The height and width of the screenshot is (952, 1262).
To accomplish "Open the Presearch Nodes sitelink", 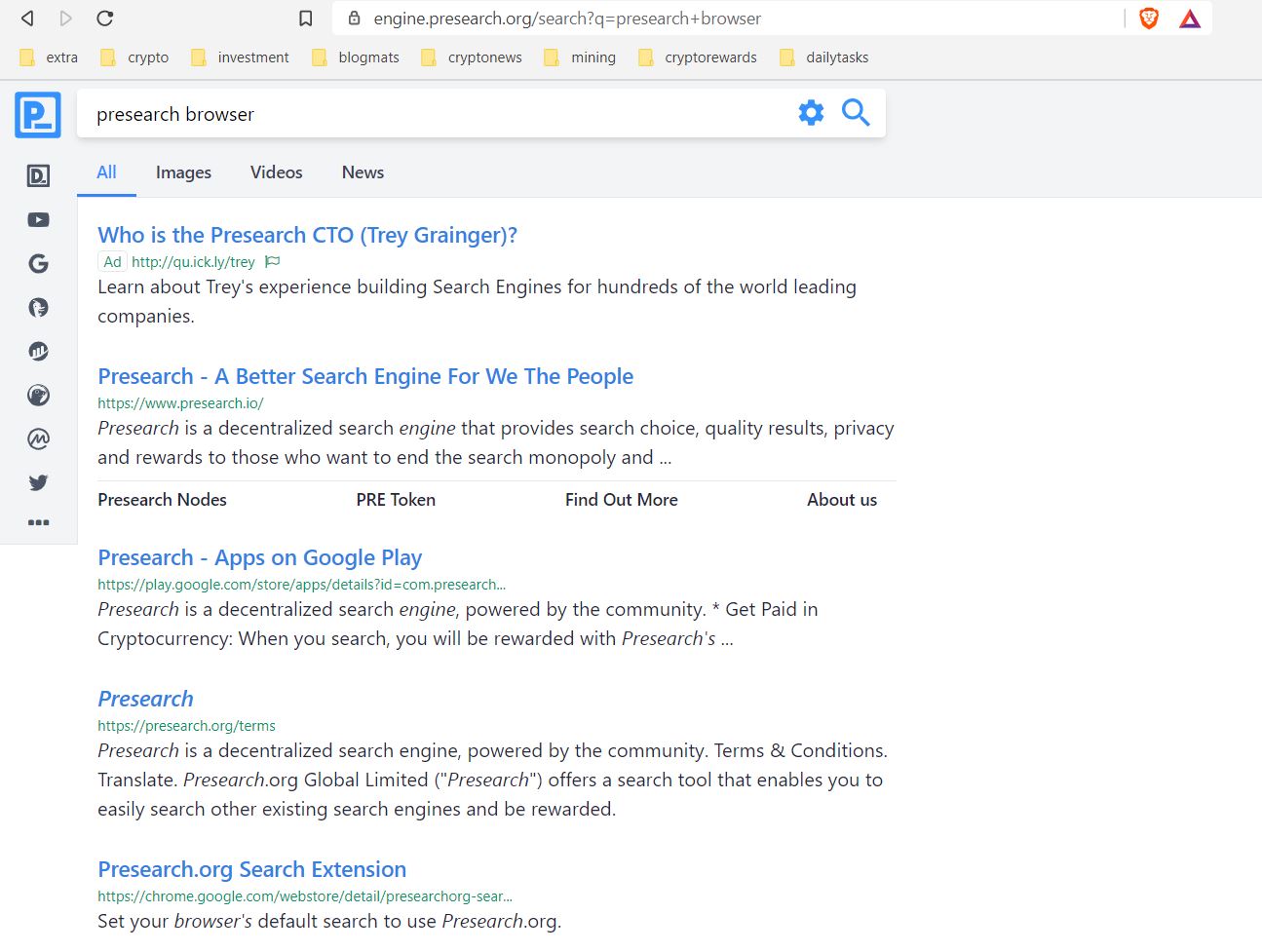I will tap(162, 500).
